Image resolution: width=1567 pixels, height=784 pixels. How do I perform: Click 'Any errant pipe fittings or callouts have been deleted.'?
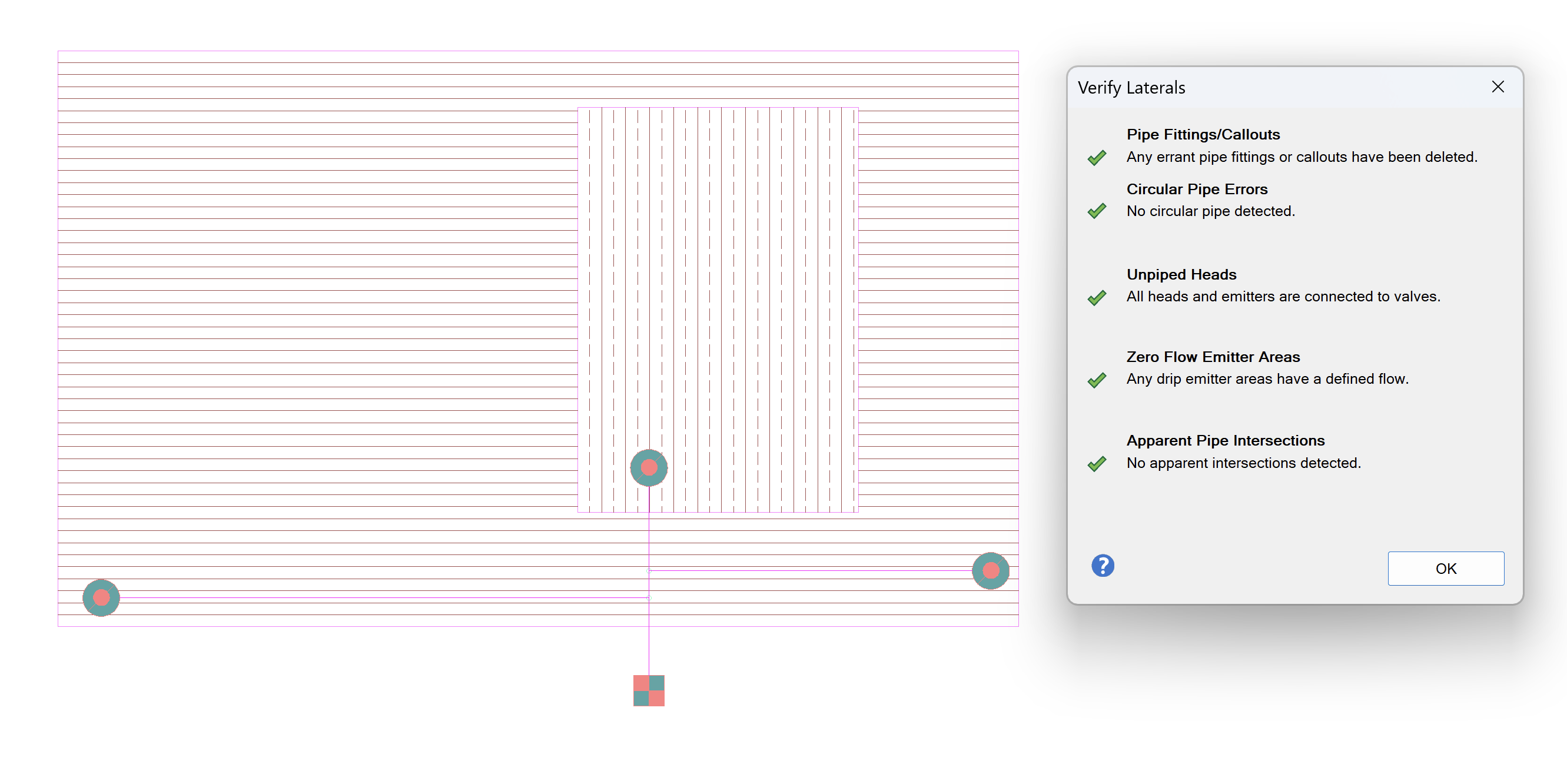coord(1301,157)
